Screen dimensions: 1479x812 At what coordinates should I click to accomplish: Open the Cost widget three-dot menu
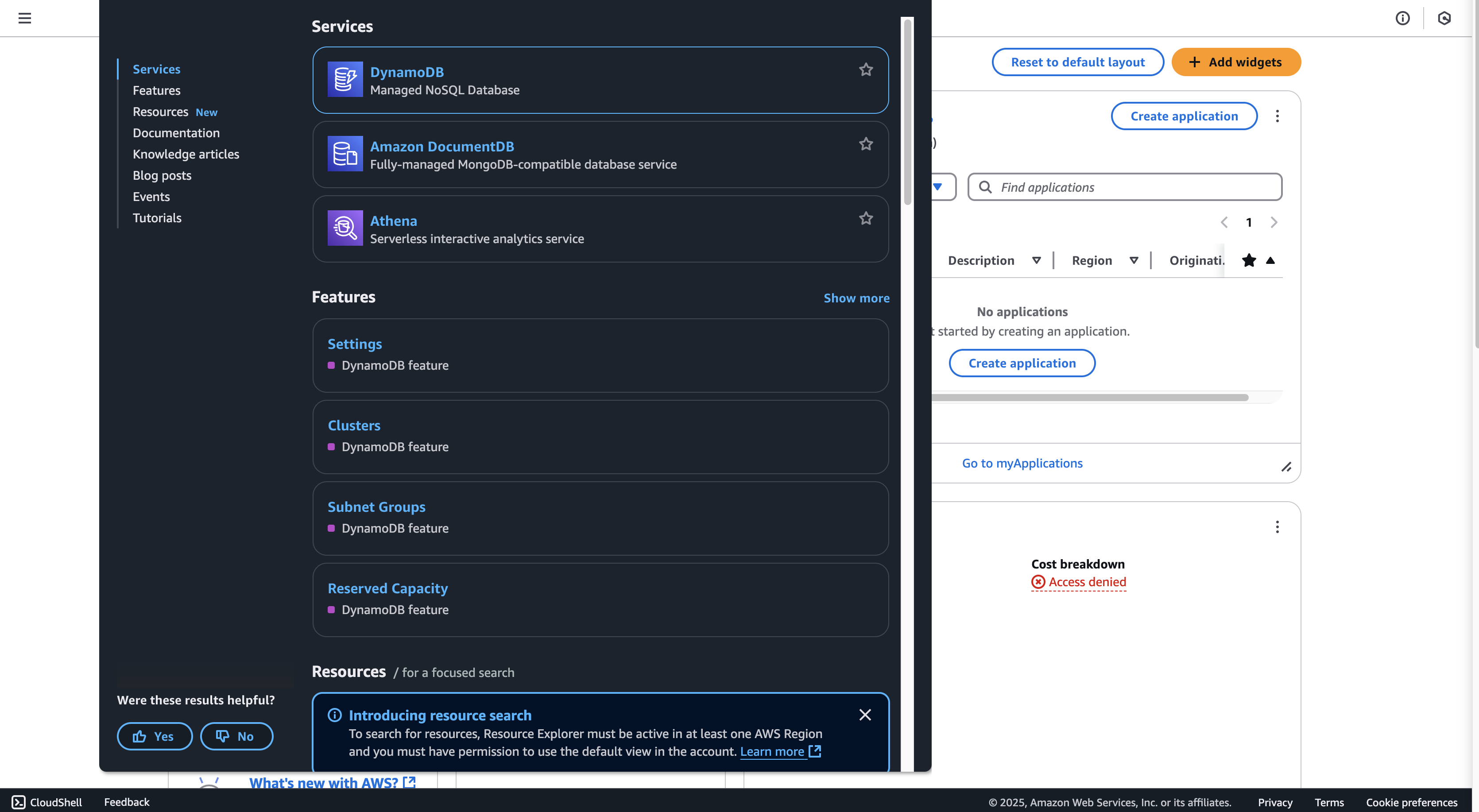tap(1278, 527)
